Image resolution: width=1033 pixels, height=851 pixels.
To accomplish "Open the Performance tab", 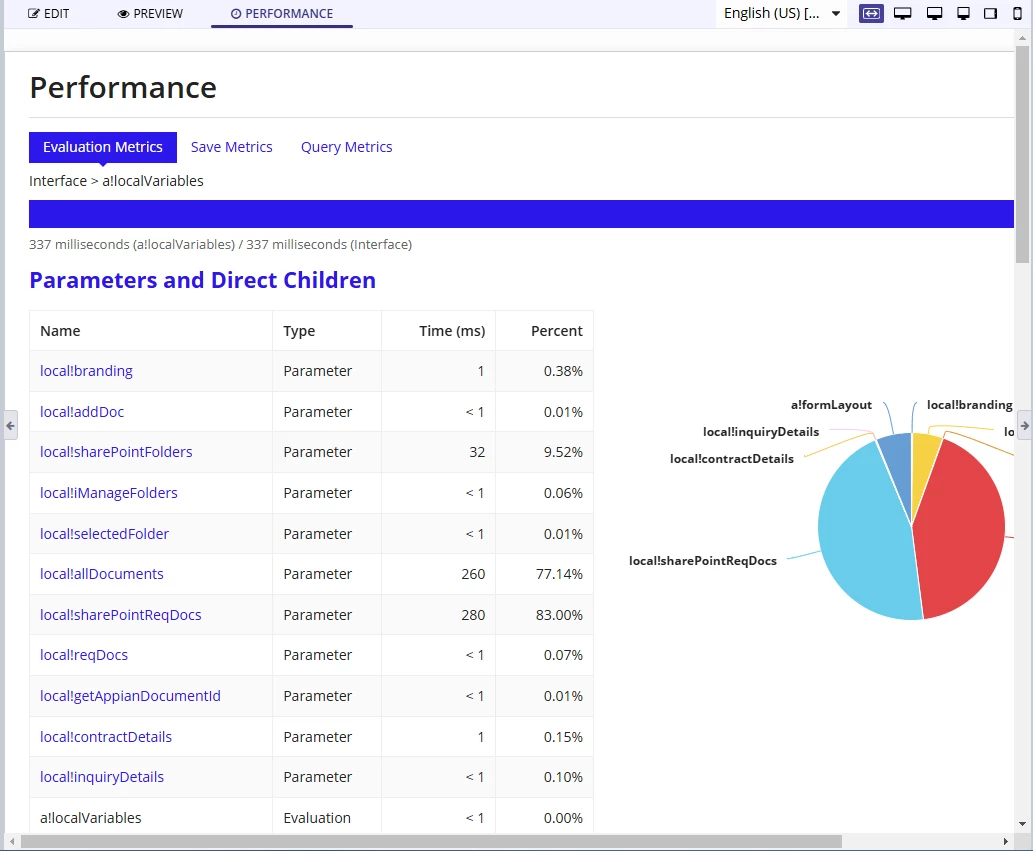I will (x=282, y=13).
